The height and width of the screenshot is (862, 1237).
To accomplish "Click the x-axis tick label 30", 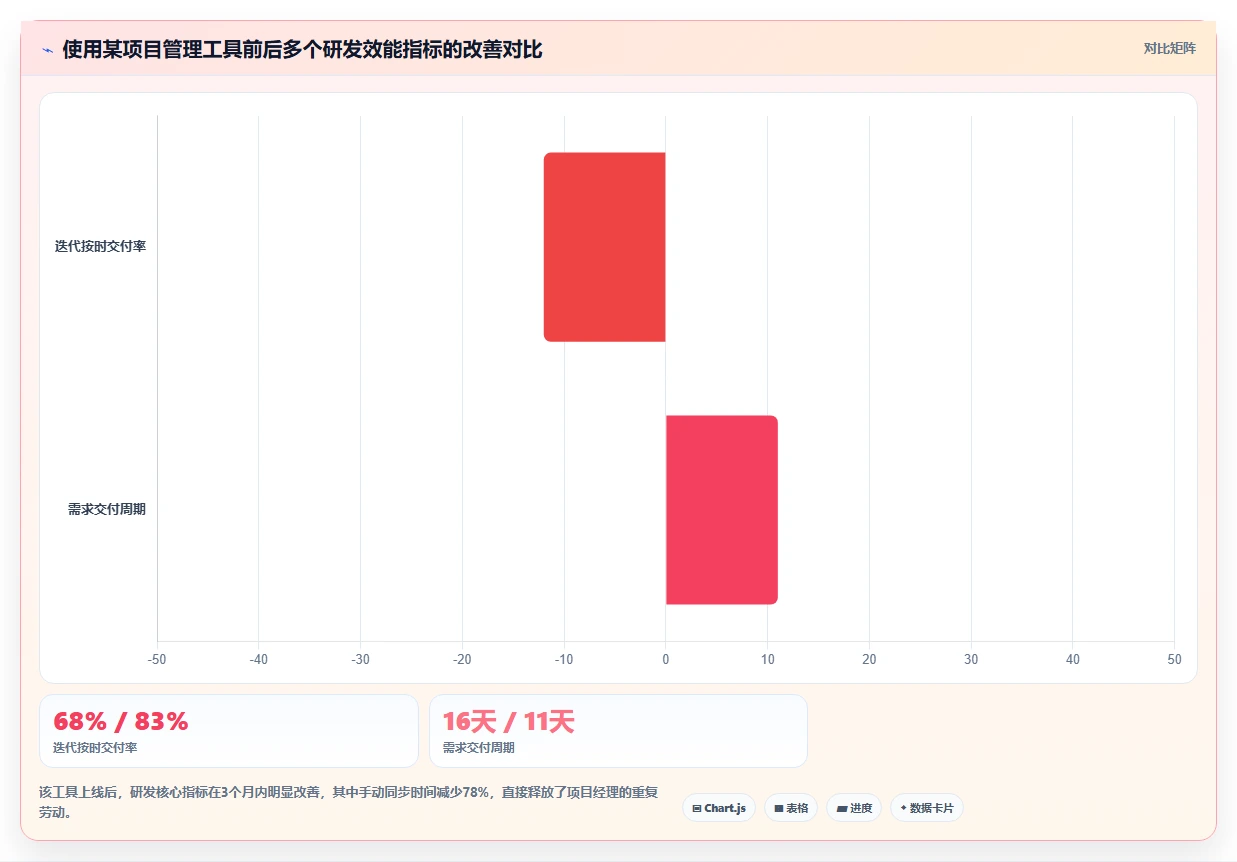I will point(971,660).
